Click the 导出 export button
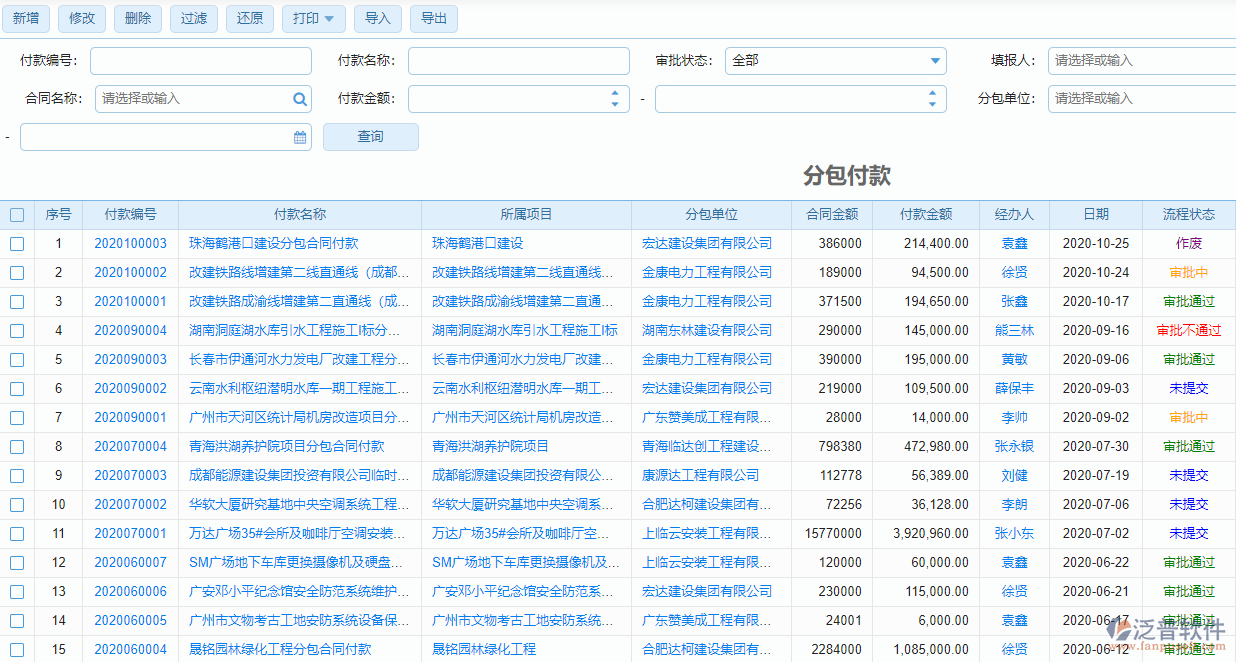 (x=433, y=18)
